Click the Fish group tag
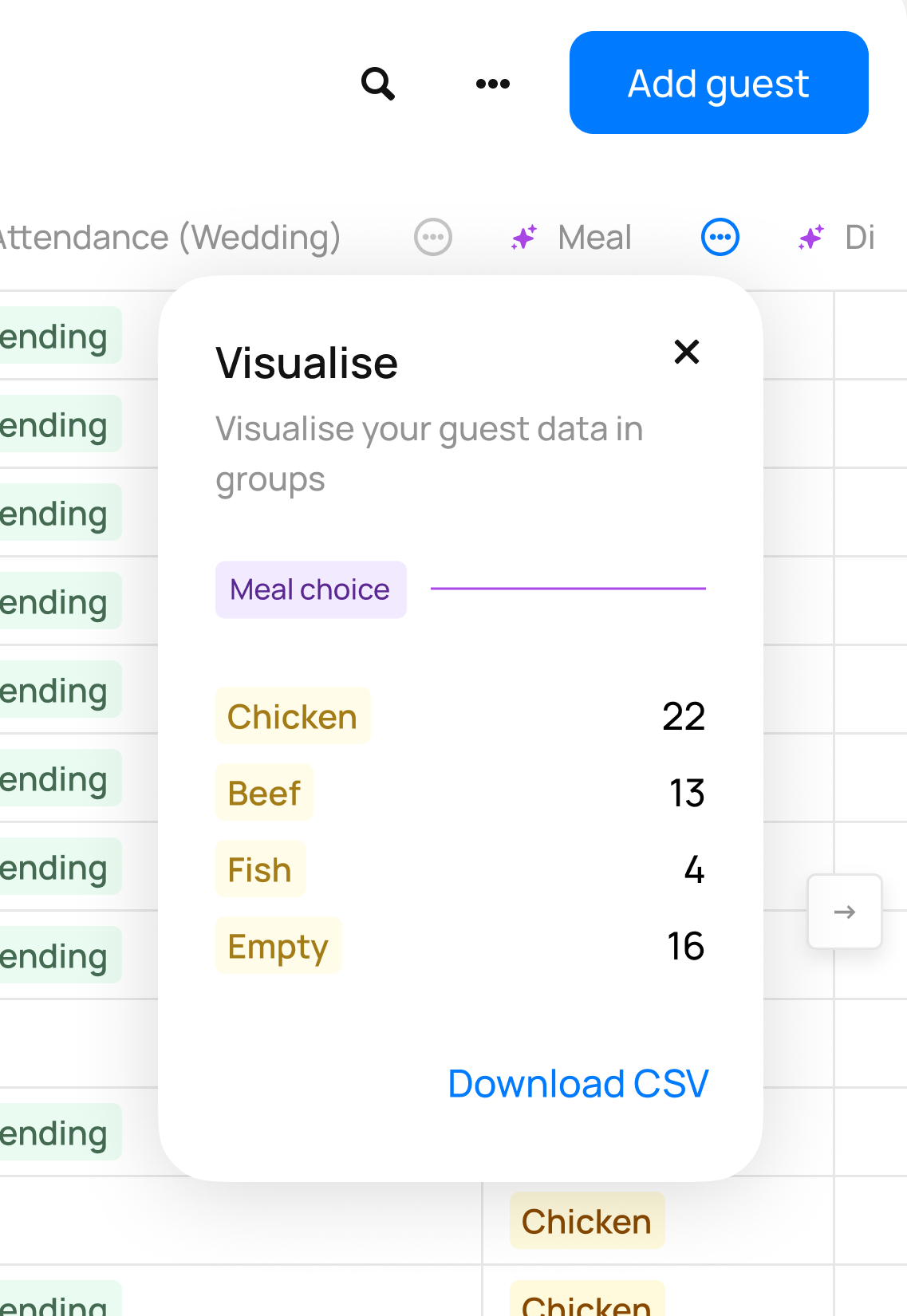Screen dimensions: 907x1316 point(260,869)
